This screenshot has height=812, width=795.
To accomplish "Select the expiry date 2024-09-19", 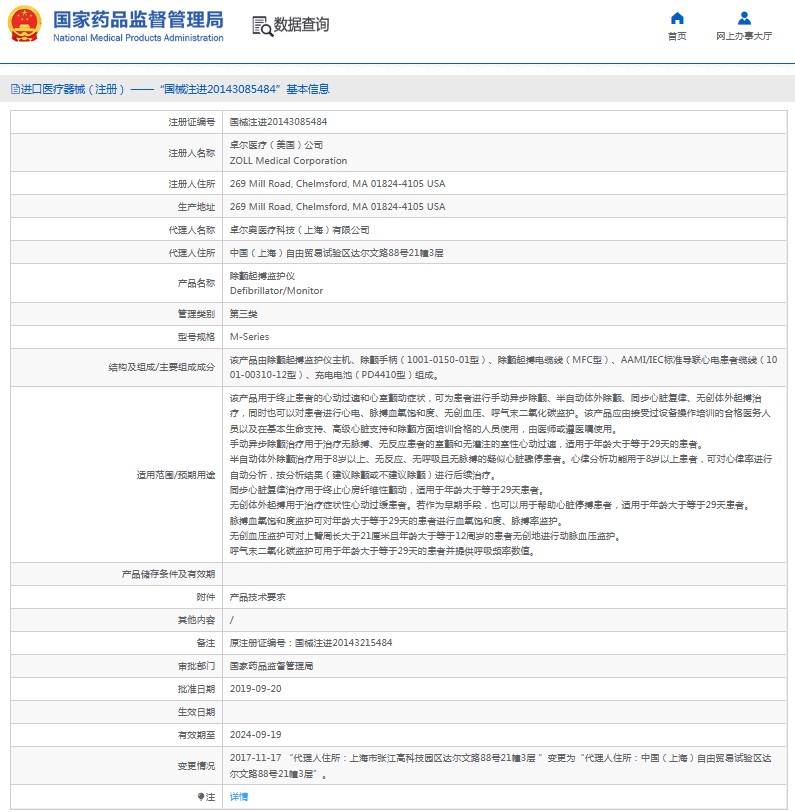I will (x=256, y=734).
